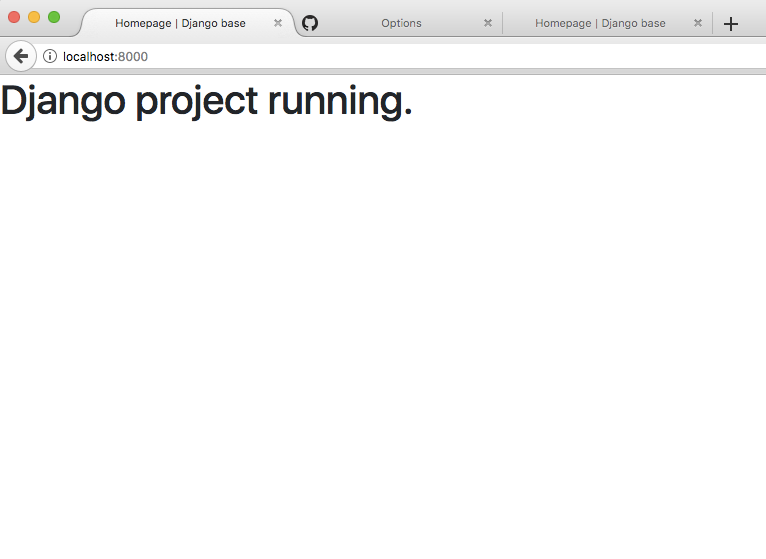Screen dimensions: 766x559
Task: Close the window with red button
Action: click(x=14, y=17)
